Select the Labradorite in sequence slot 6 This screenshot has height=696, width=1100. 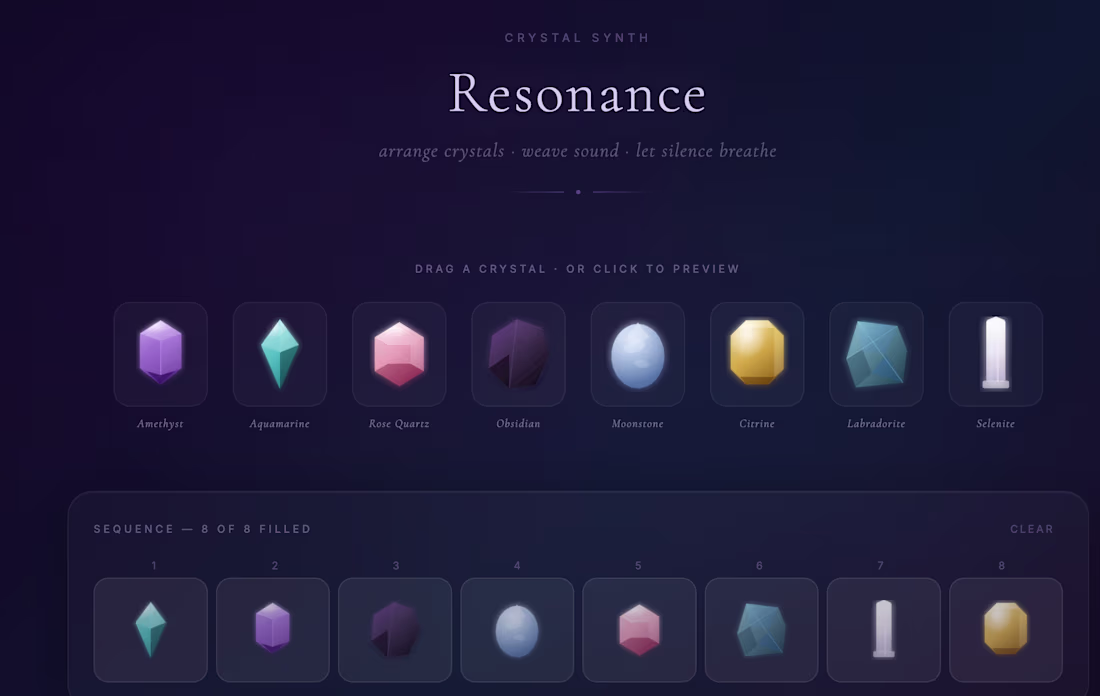tap(761, 630)
